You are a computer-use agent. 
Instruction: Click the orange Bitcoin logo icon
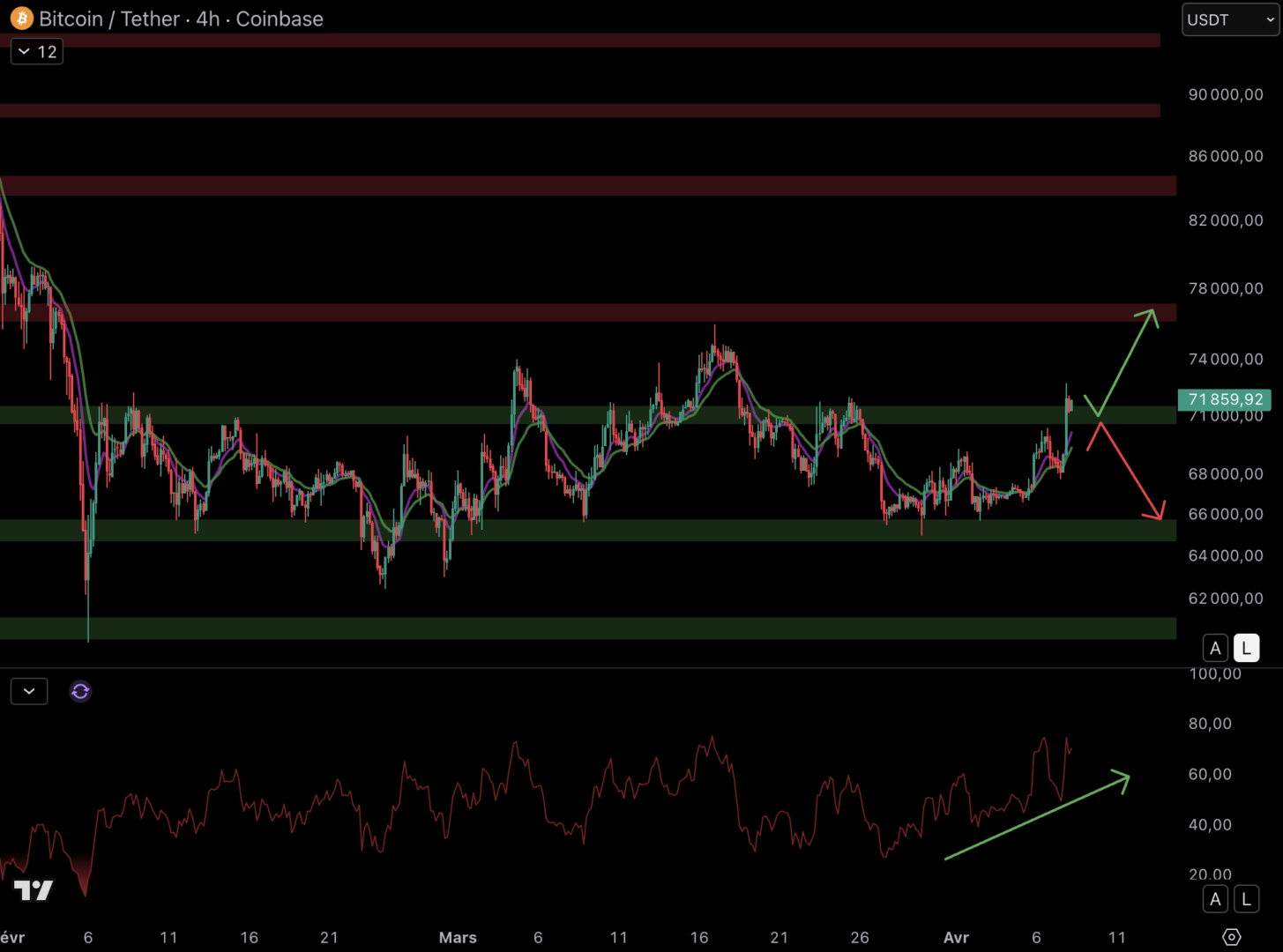pyautogui.click(x=21, y=19)
